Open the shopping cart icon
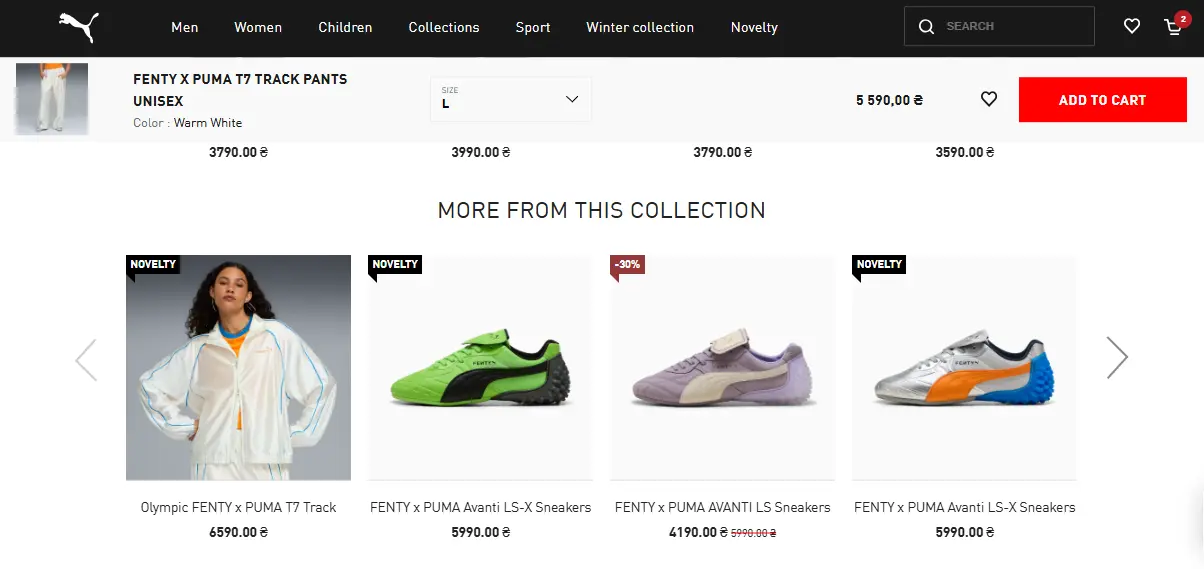Image resolution: width=1204 pixels, height=569 pixels. pos(1174,27)
